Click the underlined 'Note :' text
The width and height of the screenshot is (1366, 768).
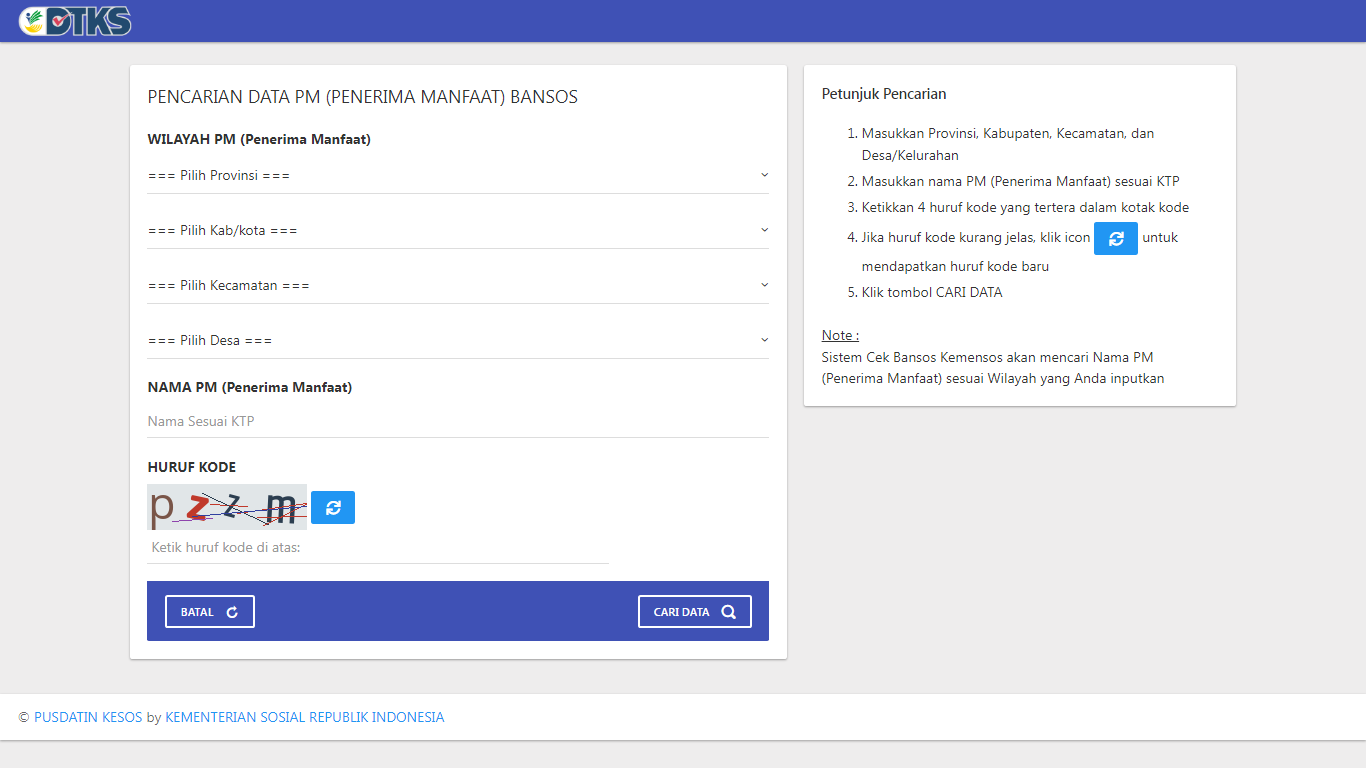click(840, 335)
